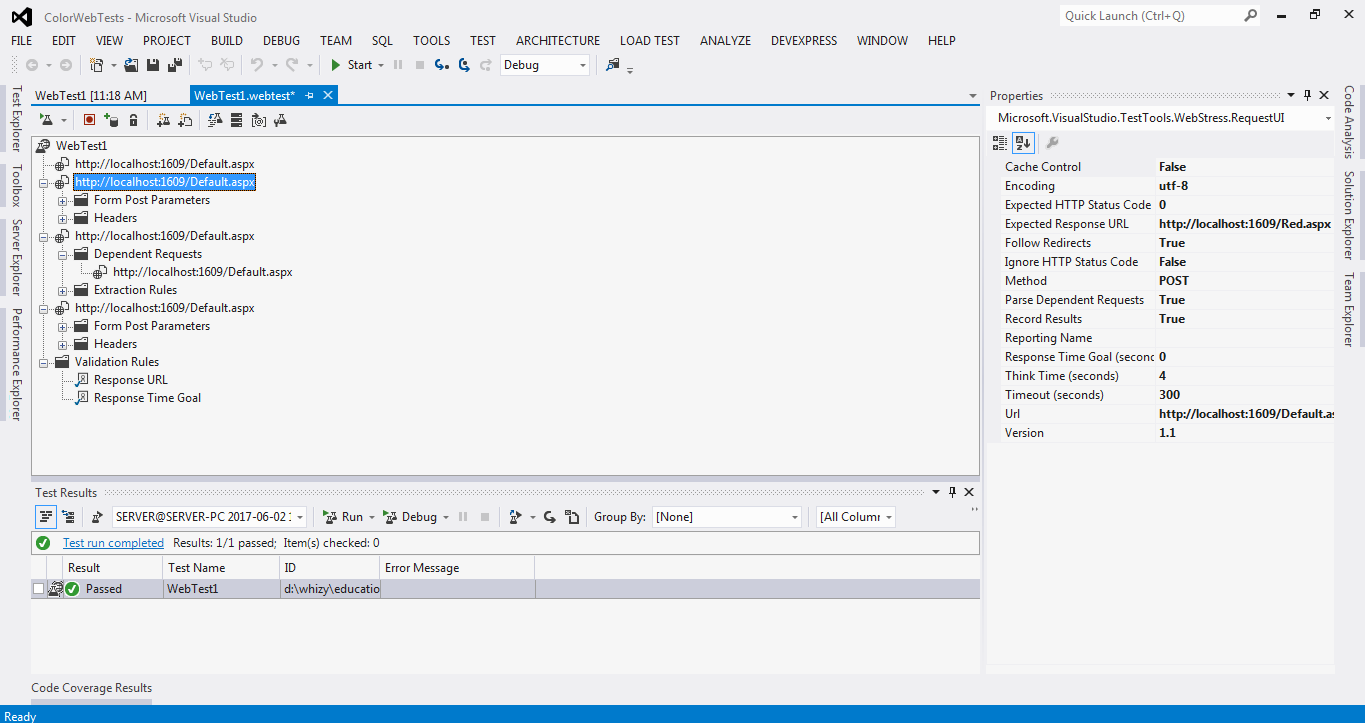This screenshot has height=723, width=1365.
Task: Click the Start debugging button
Action: pos(352,65)
